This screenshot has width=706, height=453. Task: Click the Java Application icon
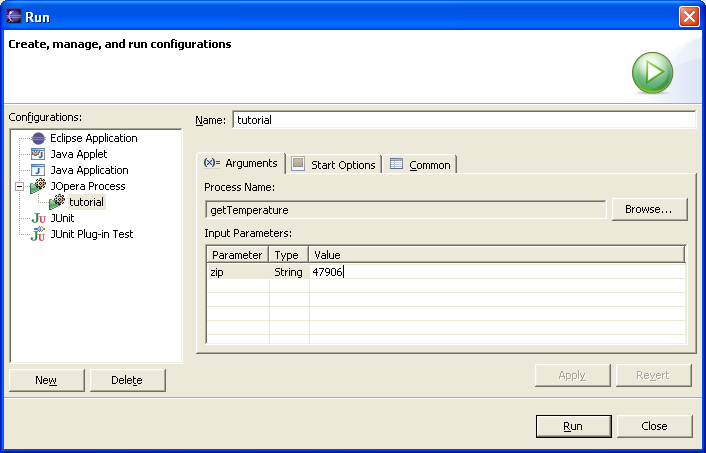point(38,170)
